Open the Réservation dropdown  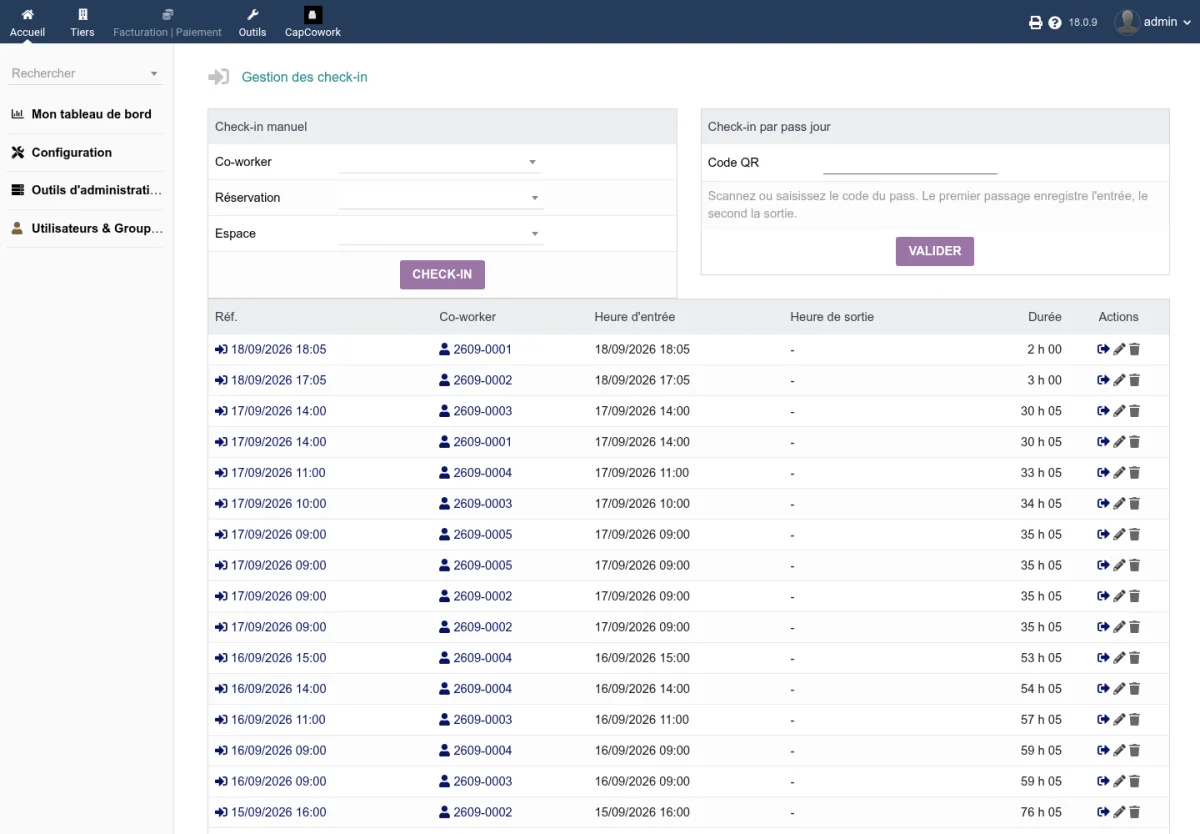click(441, 198)
